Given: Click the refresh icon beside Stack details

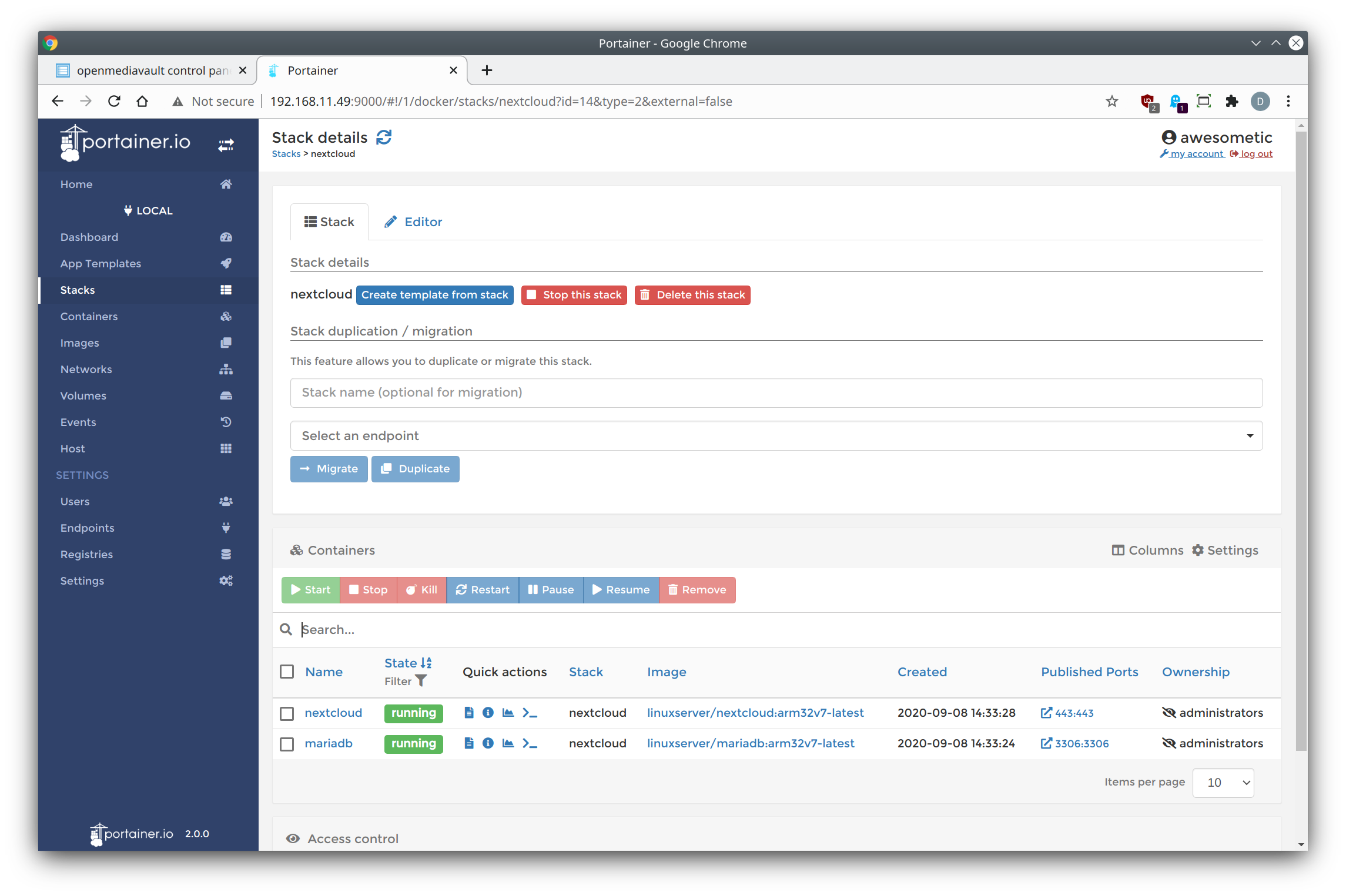Looking at the screenshot, I should tap(384, 137).
